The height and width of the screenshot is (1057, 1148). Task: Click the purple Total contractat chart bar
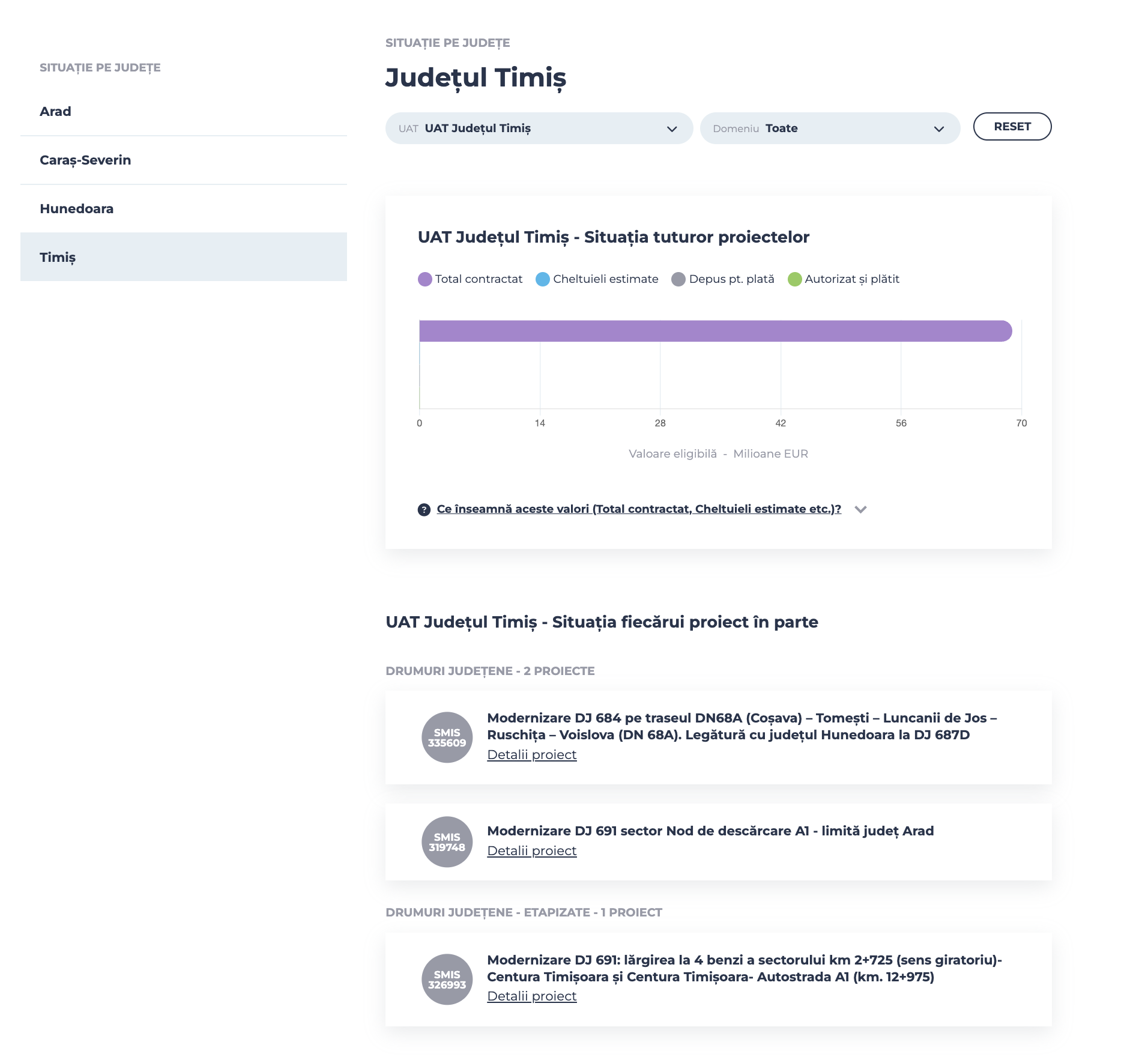point(714,331)
